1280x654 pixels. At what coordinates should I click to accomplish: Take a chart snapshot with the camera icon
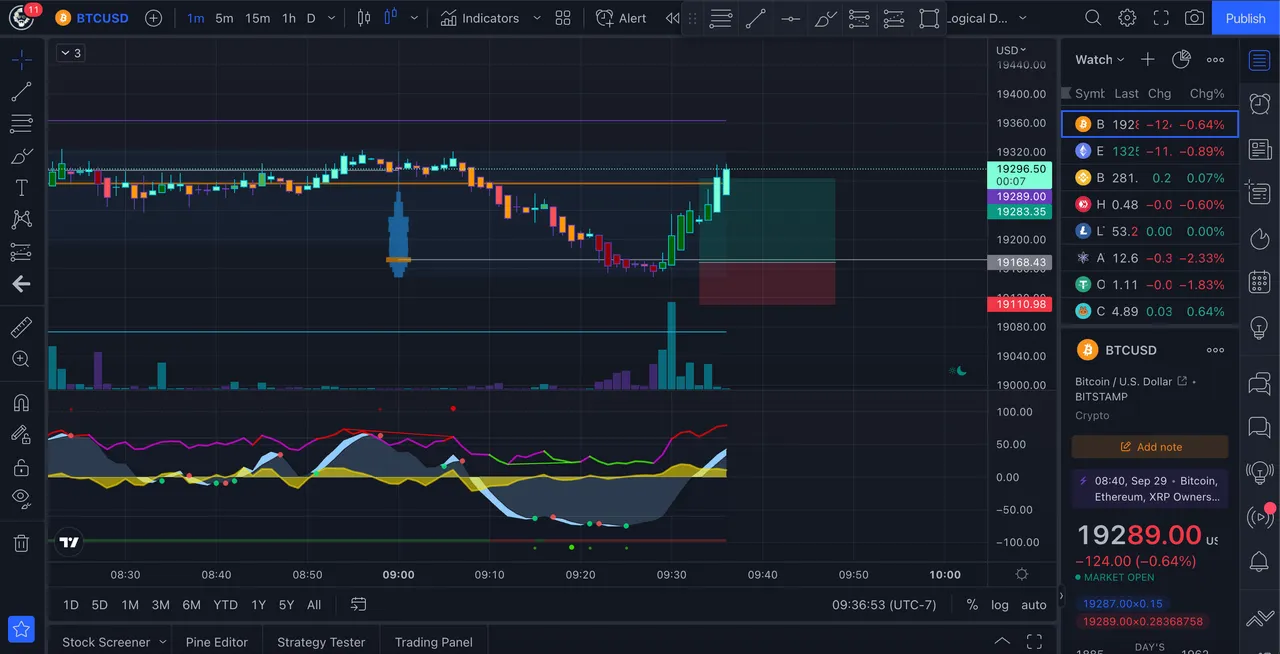[1194, 18]
